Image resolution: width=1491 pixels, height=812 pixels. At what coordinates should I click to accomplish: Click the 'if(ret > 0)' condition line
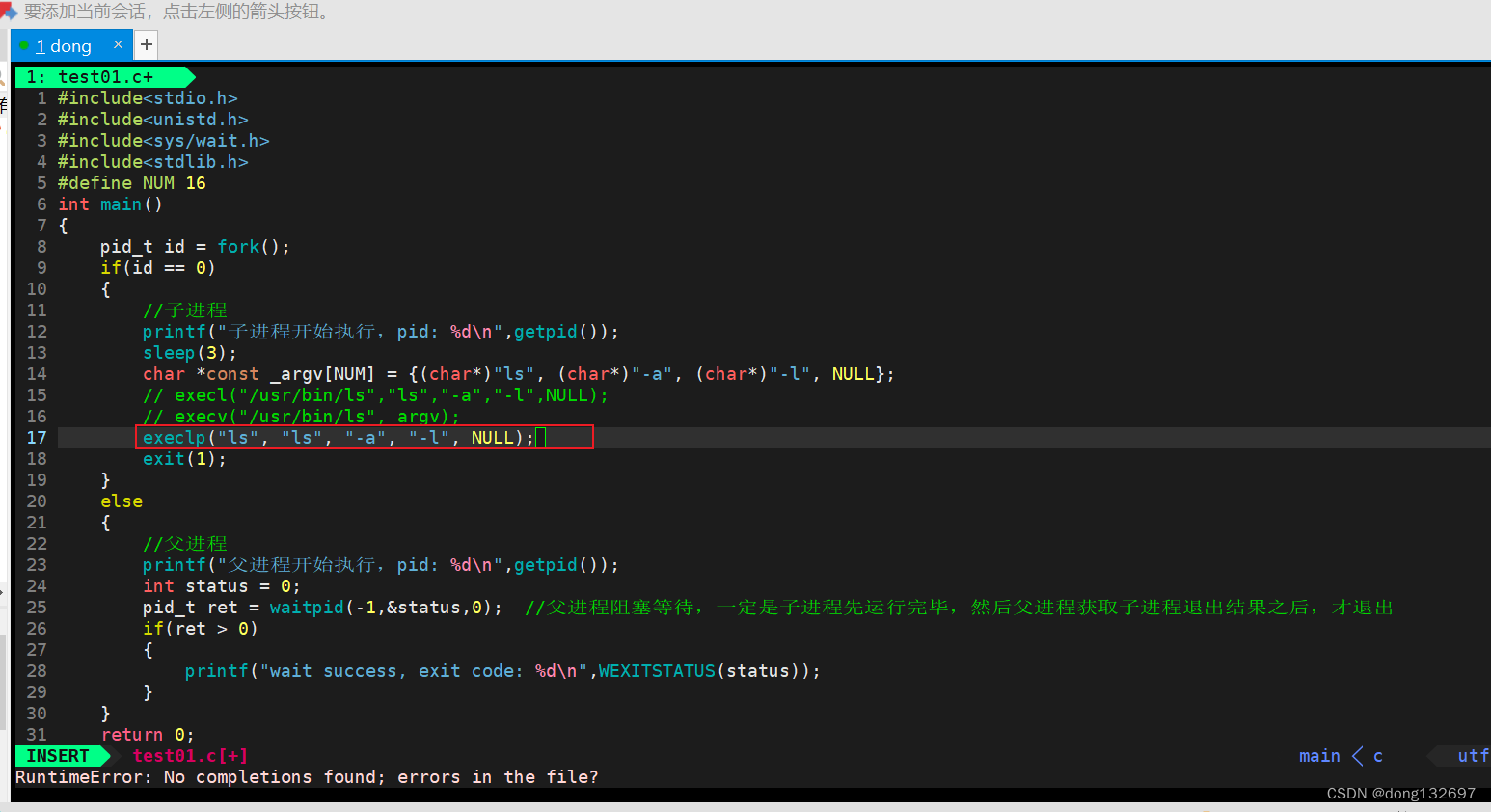(x=201, y=629)
